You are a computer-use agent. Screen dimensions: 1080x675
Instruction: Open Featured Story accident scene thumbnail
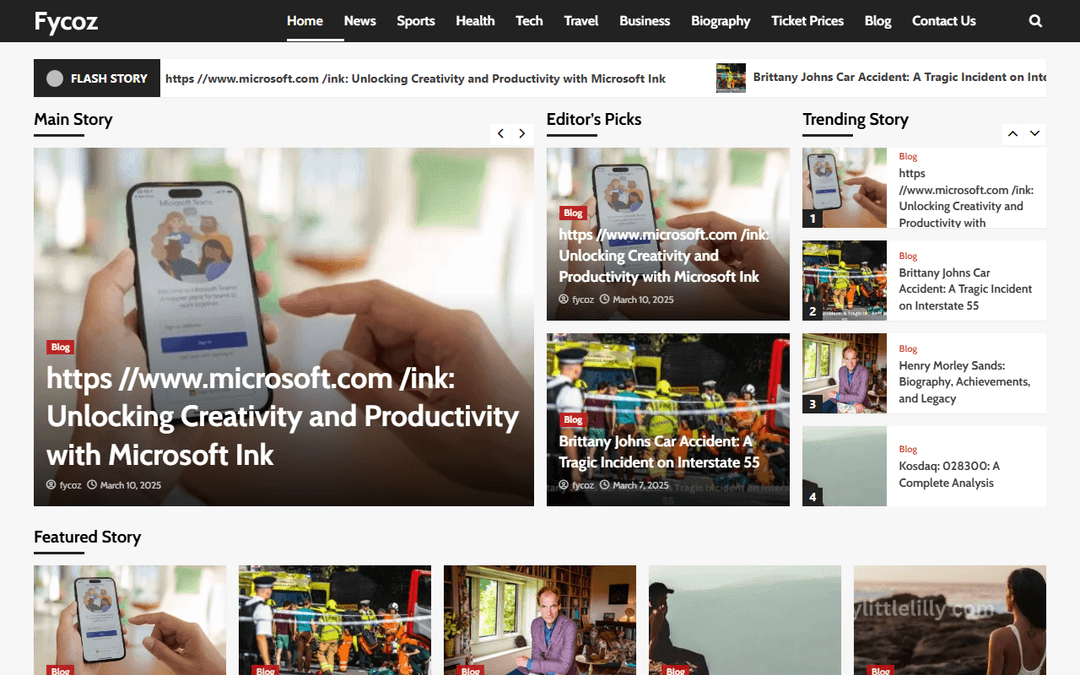click(x=335, y=620)
